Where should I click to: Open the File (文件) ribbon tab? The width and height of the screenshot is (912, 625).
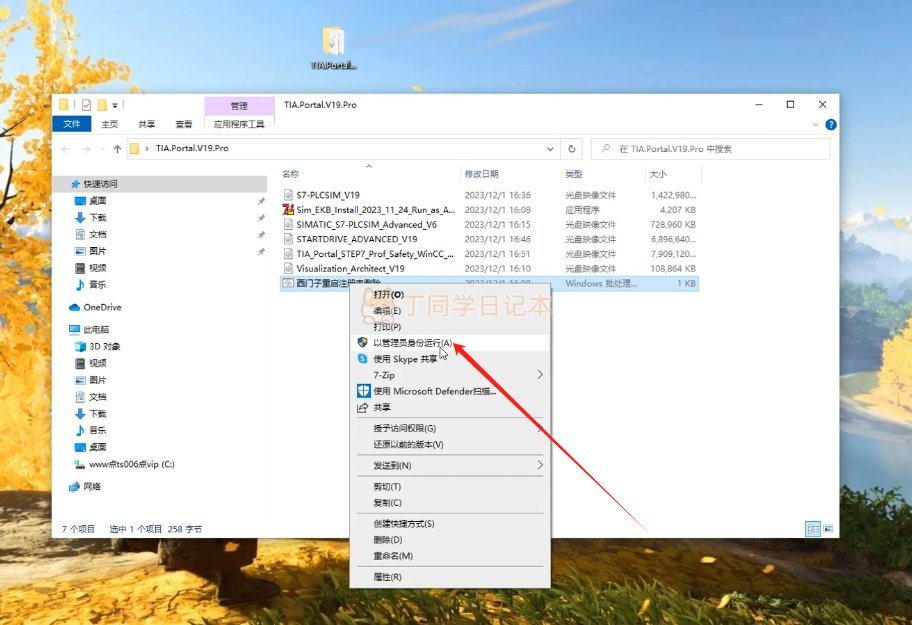pyautogui.click(x=72, y=124)
